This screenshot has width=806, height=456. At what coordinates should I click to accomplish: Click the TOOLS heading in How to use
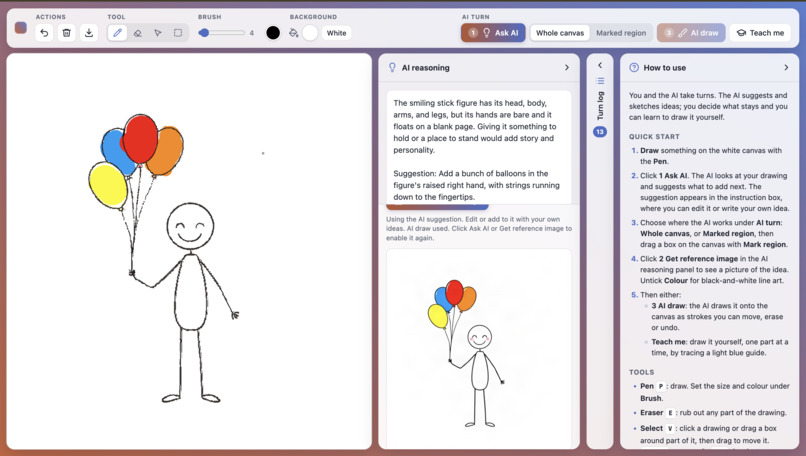(x=641, y=372)
